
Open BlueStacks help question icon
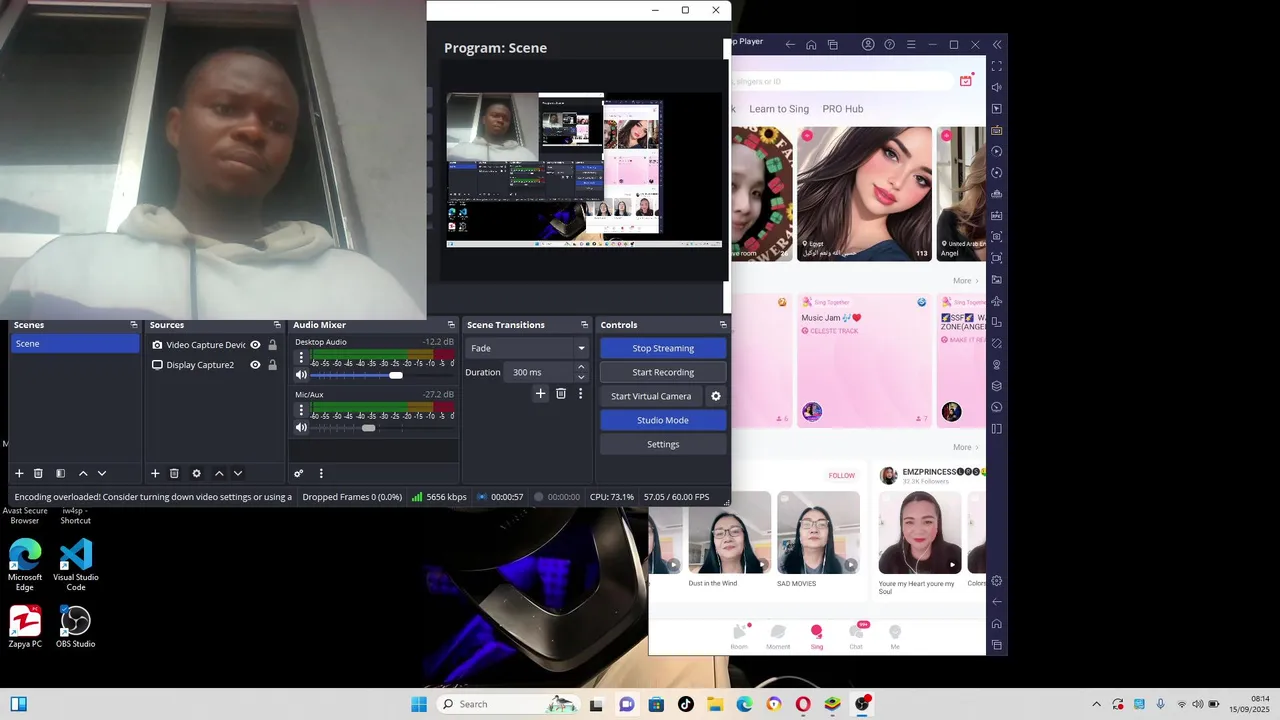[x=889, y=44]
